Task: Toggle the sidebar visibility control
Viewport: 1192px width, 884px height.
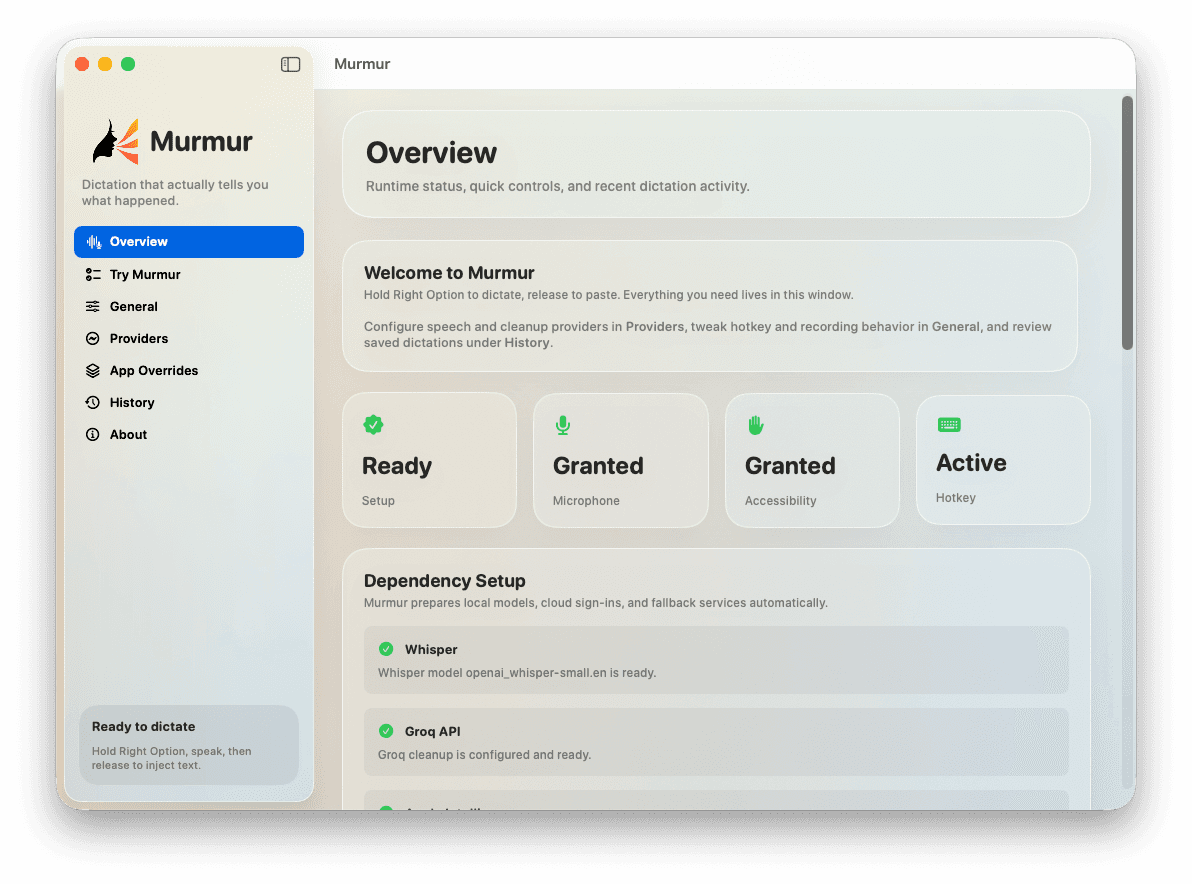Action: click(290, 64)
